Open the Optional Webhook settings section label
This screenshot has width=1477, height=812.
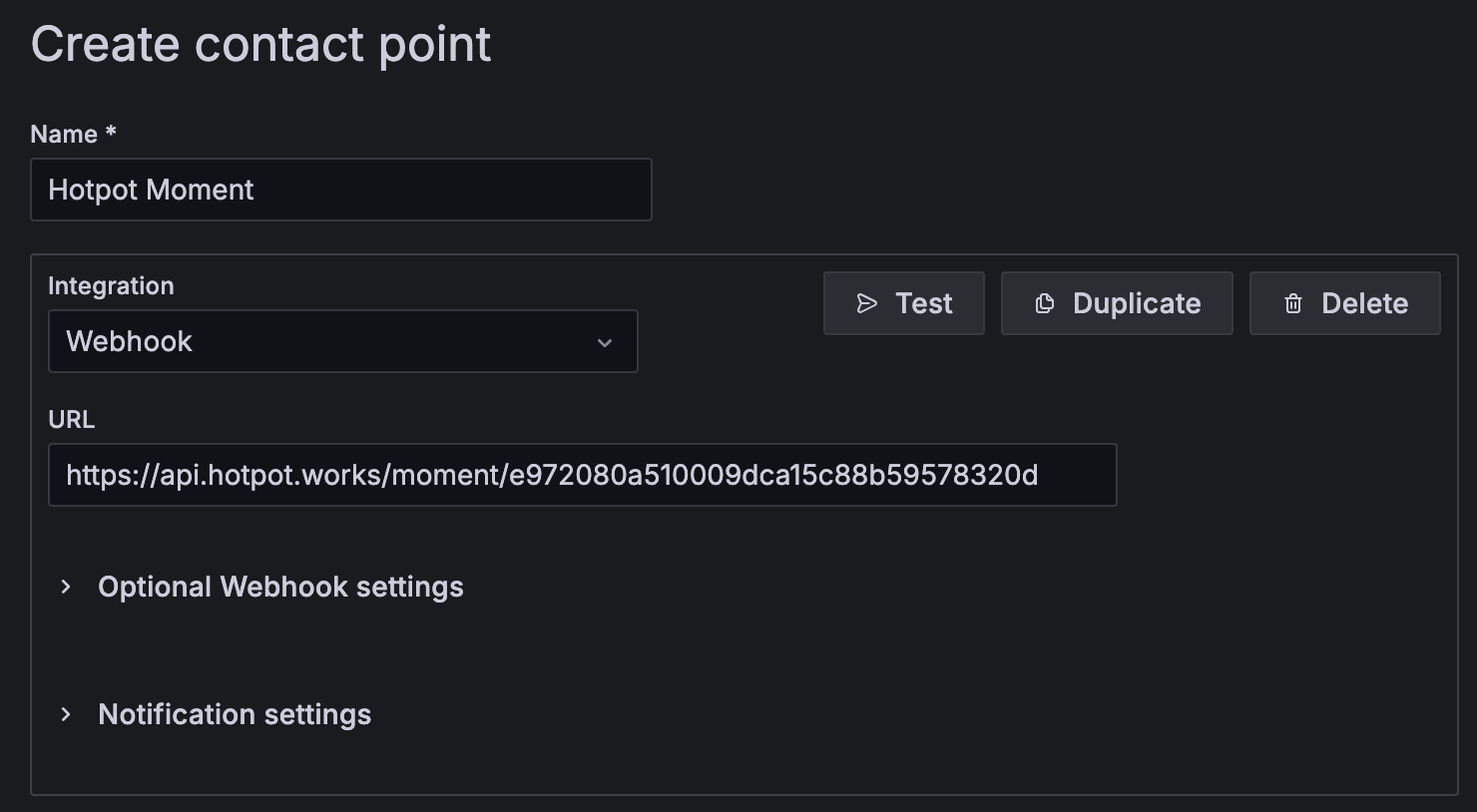(x=280, y=587)
